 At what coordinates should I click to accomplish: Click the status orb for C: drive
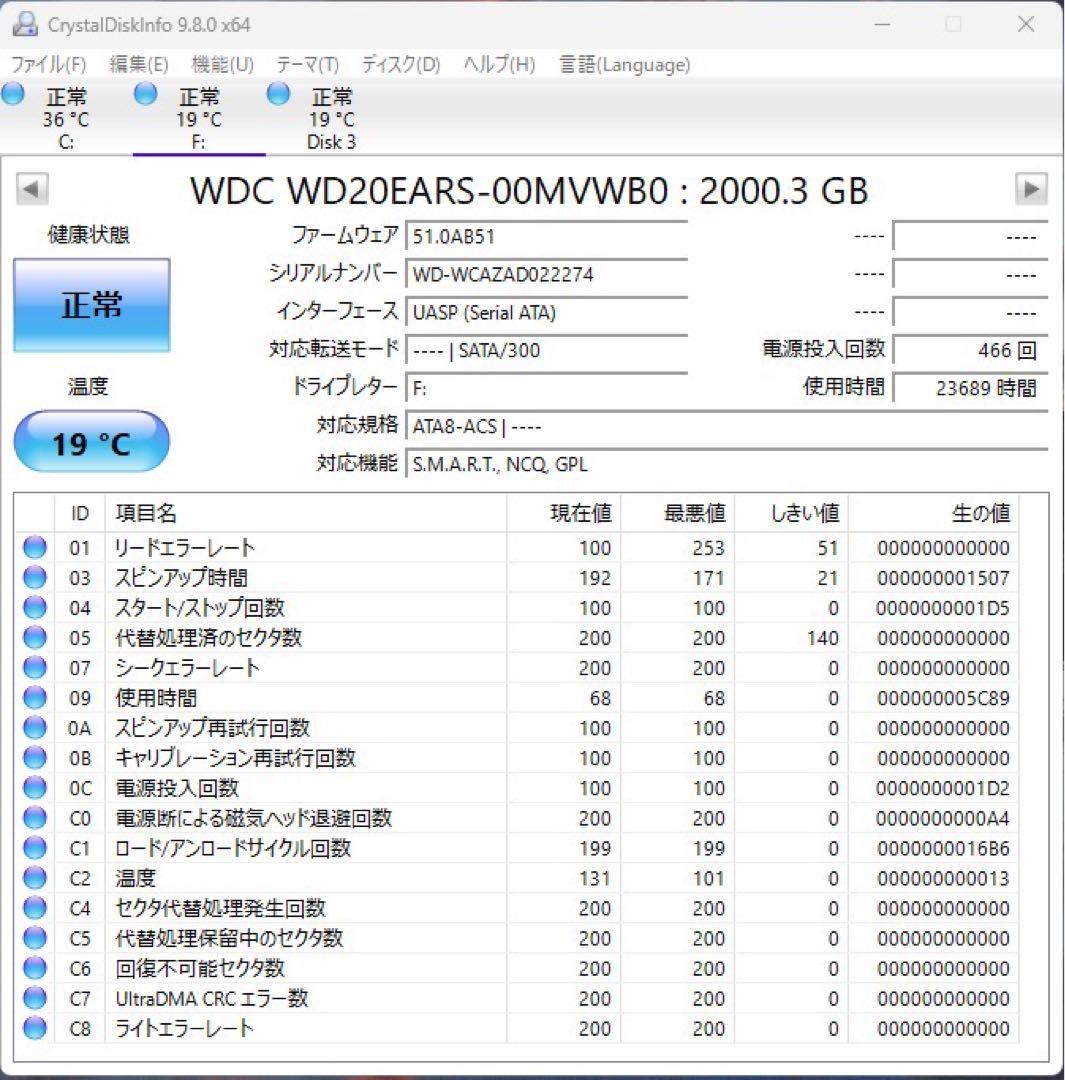13,94
